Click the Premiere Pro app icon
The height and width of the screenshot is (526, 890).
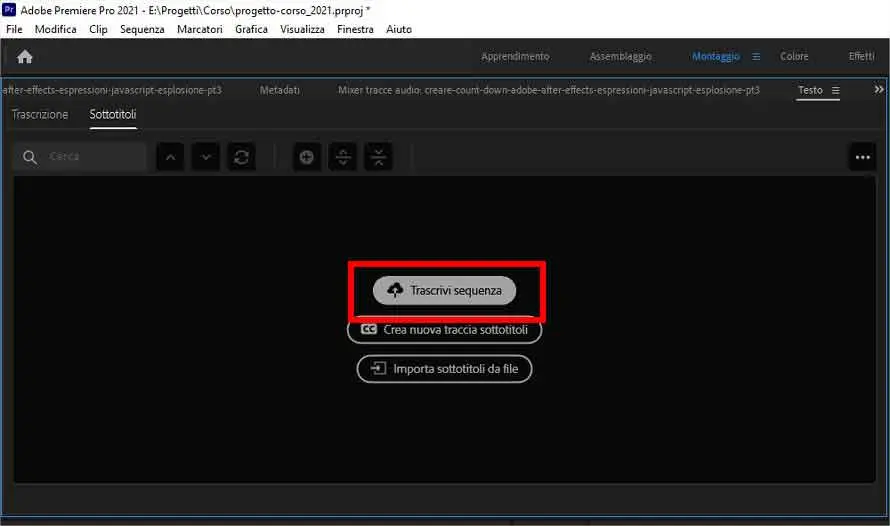9,10
